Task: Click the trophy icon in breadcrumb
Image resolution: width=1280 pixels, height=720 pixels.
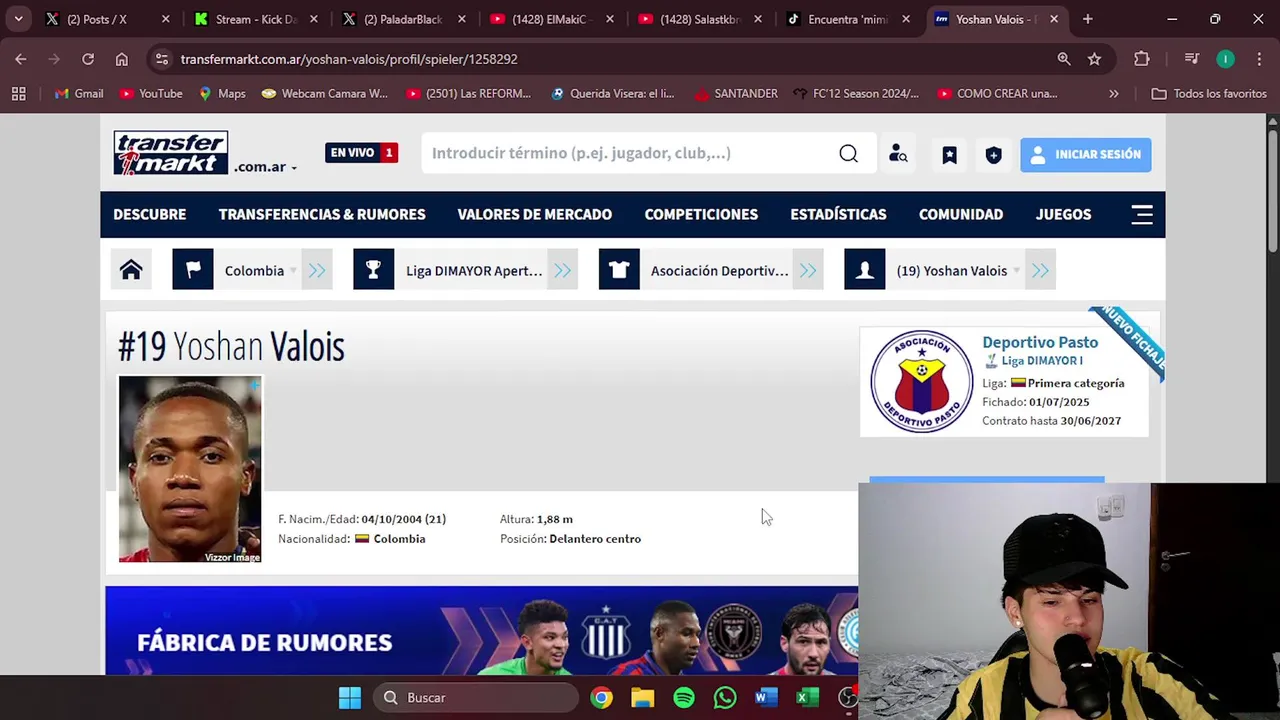Action: 373,270
